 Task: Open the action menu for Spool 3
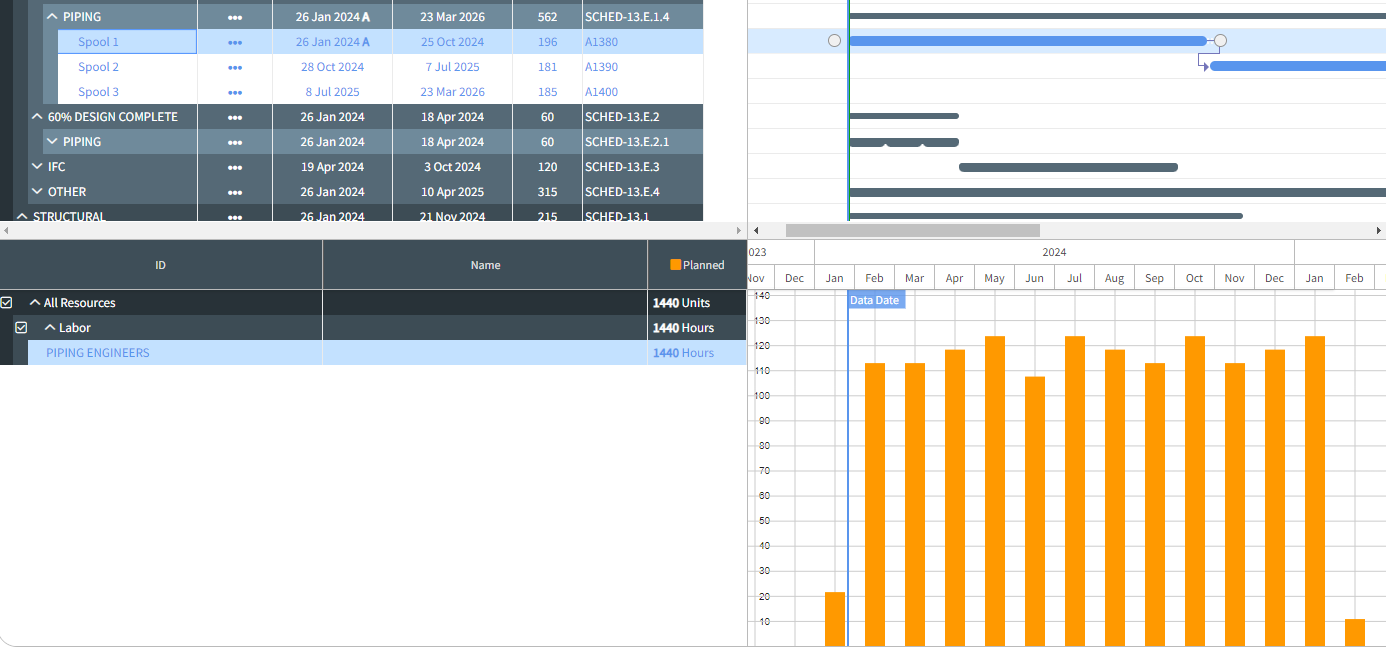click(x=234, y=91)
